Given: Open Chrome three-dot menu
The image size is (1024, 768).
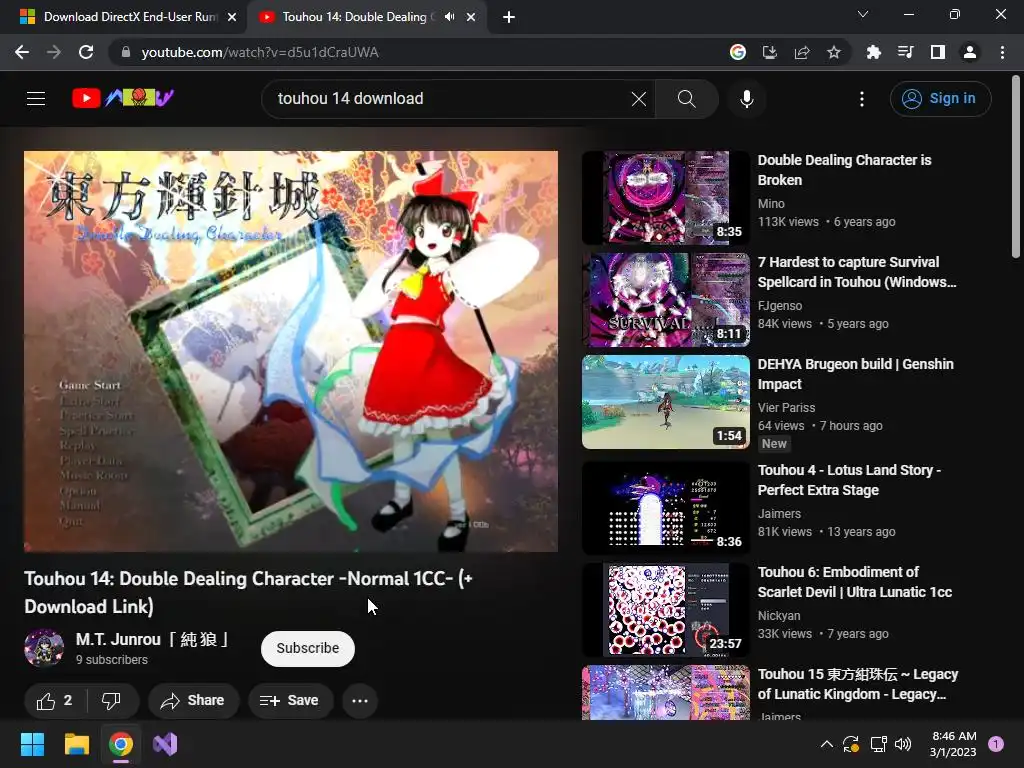Looking at the screenshot, I should point(1002,52).
